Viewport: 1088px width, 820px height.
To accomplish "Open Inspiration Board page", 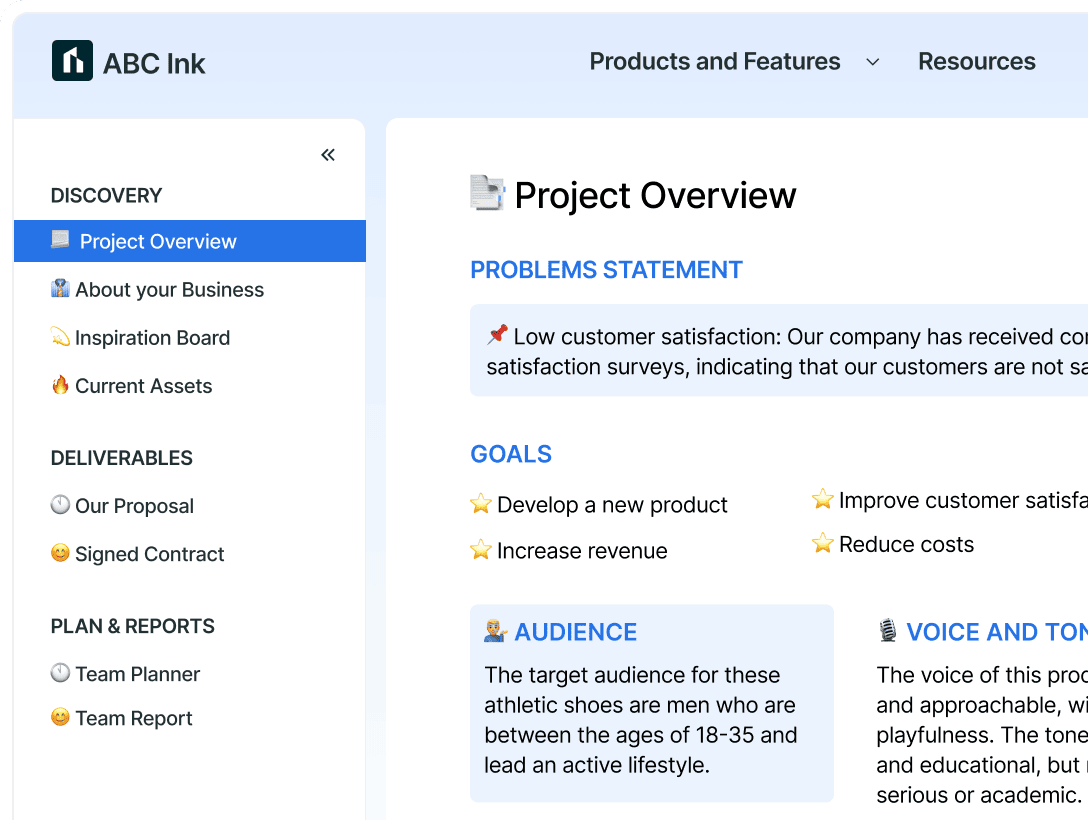I will (152, 338).
